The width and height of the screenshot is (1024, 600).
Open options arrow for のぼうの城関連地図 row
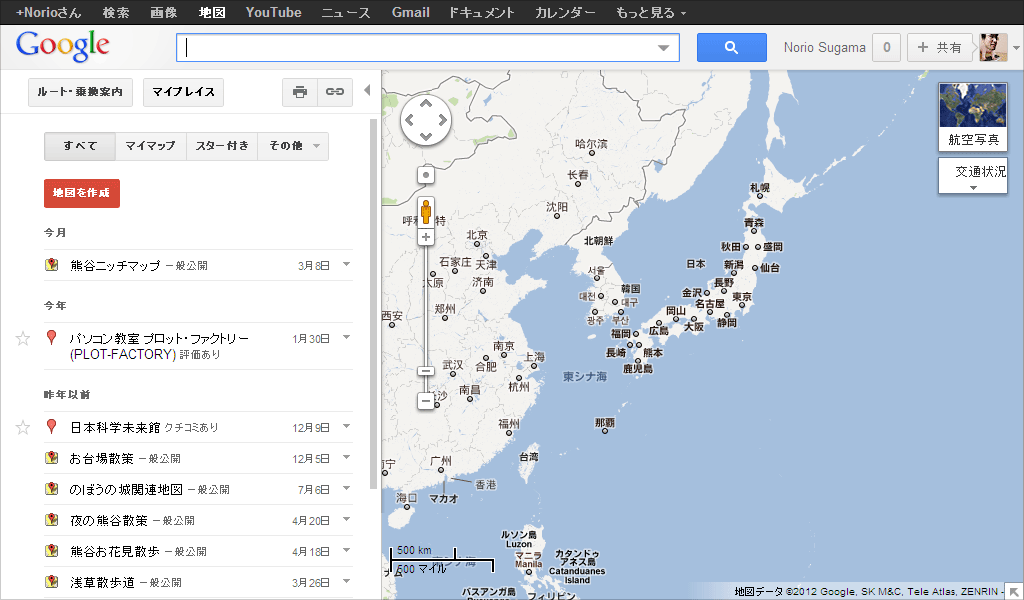click(346, 488)
